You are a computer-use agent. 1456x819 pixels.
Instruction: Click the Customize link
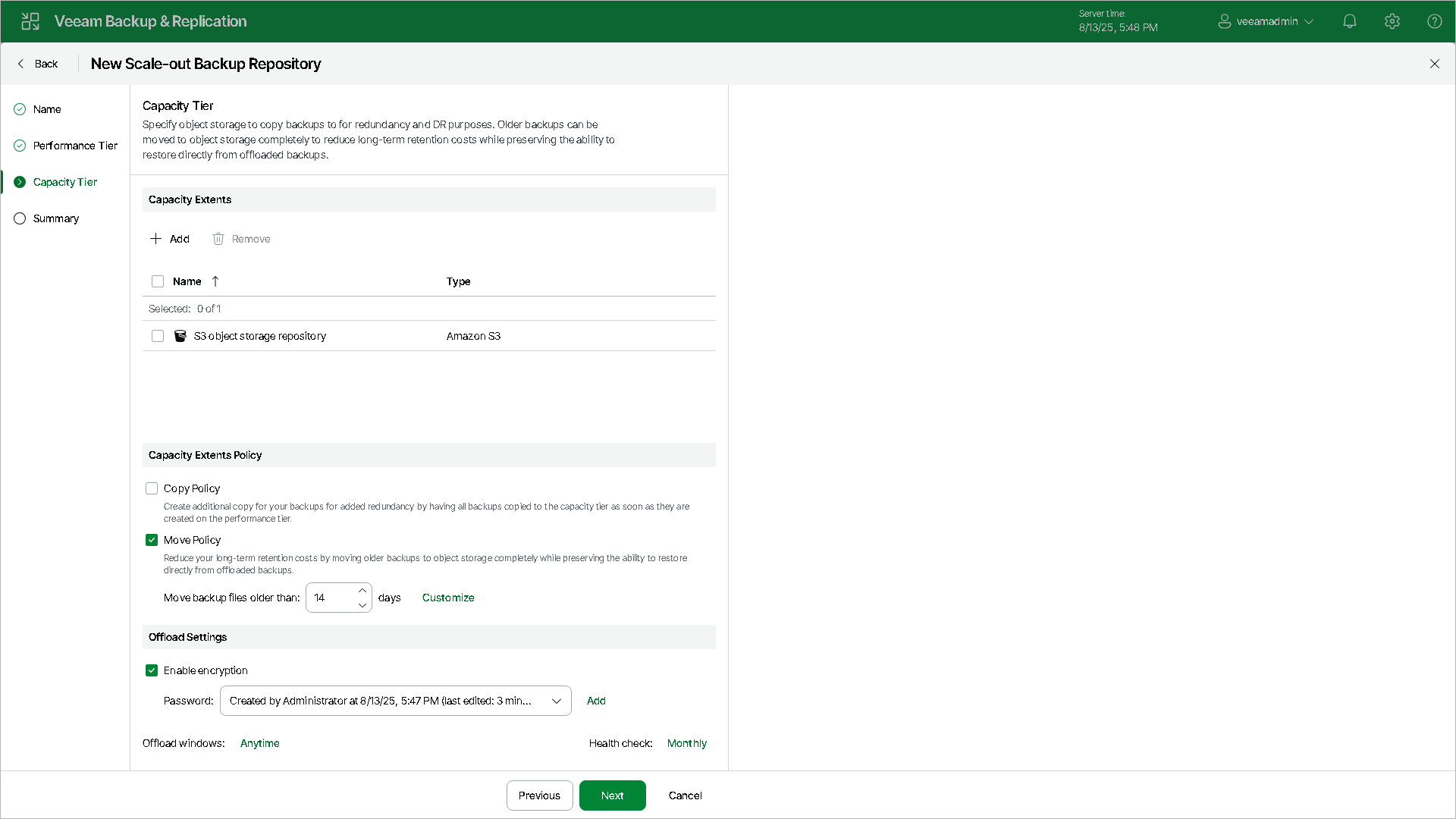pyautogui.click(x=448, y=598)
